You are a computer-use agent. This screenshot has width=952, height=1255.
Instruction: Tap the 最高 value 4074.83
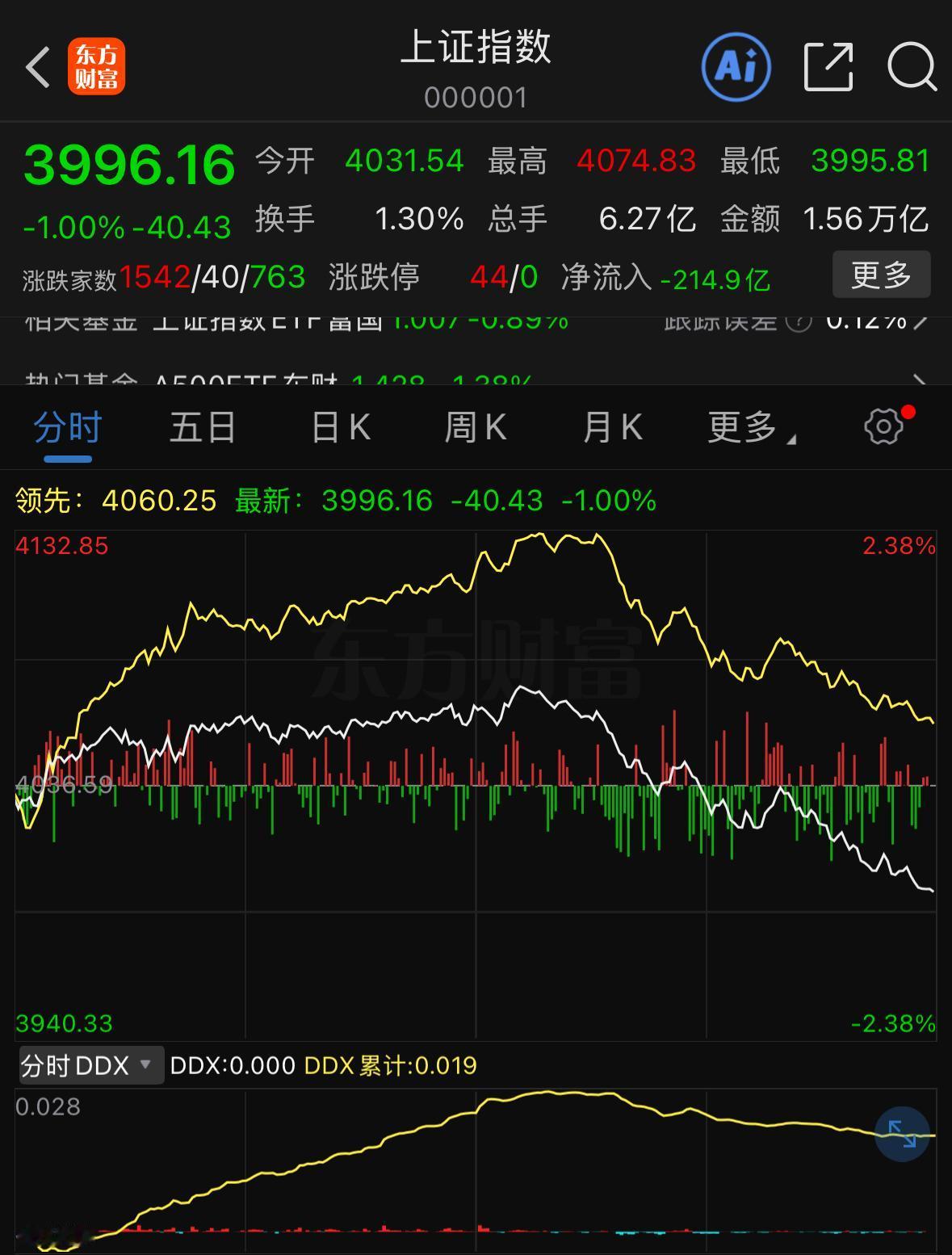[636, 161]
